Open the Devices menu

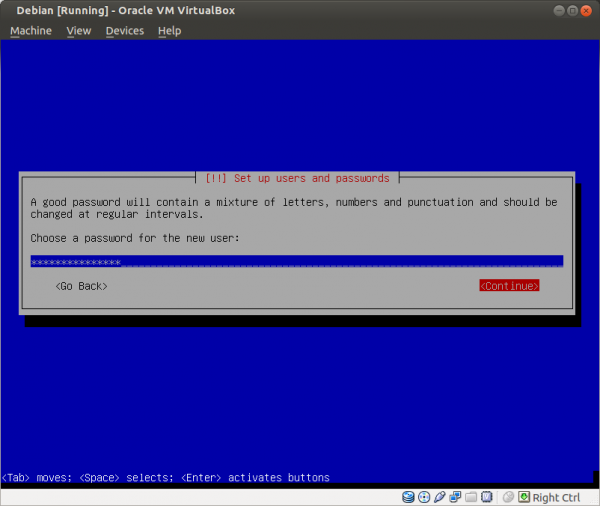click(x=125, y=31)
